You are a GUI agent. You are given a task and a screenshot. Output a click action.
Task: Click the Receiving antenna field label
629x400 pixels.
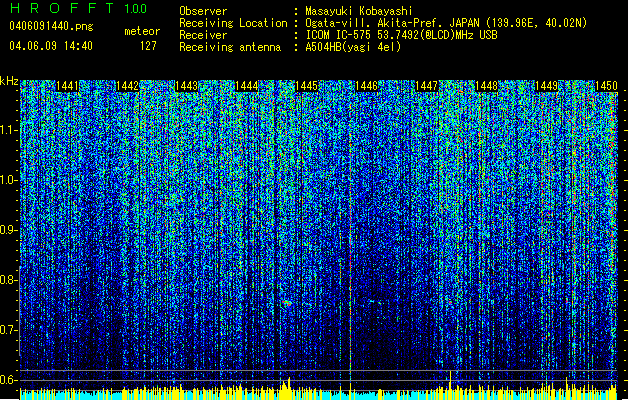click(x=230, y=47)
